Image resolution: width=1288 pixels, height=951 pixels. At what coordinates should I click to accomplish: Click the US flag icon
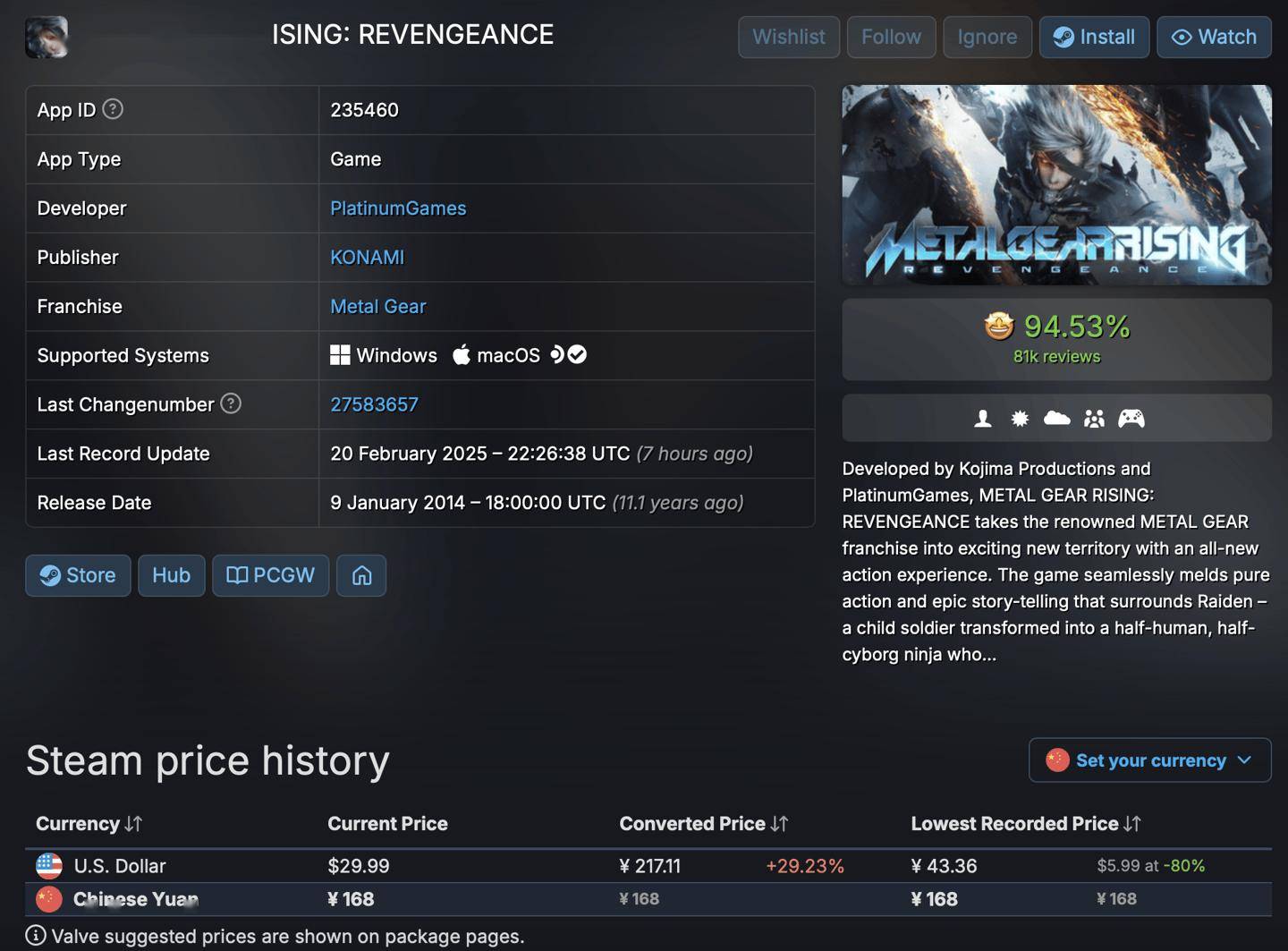49,866
